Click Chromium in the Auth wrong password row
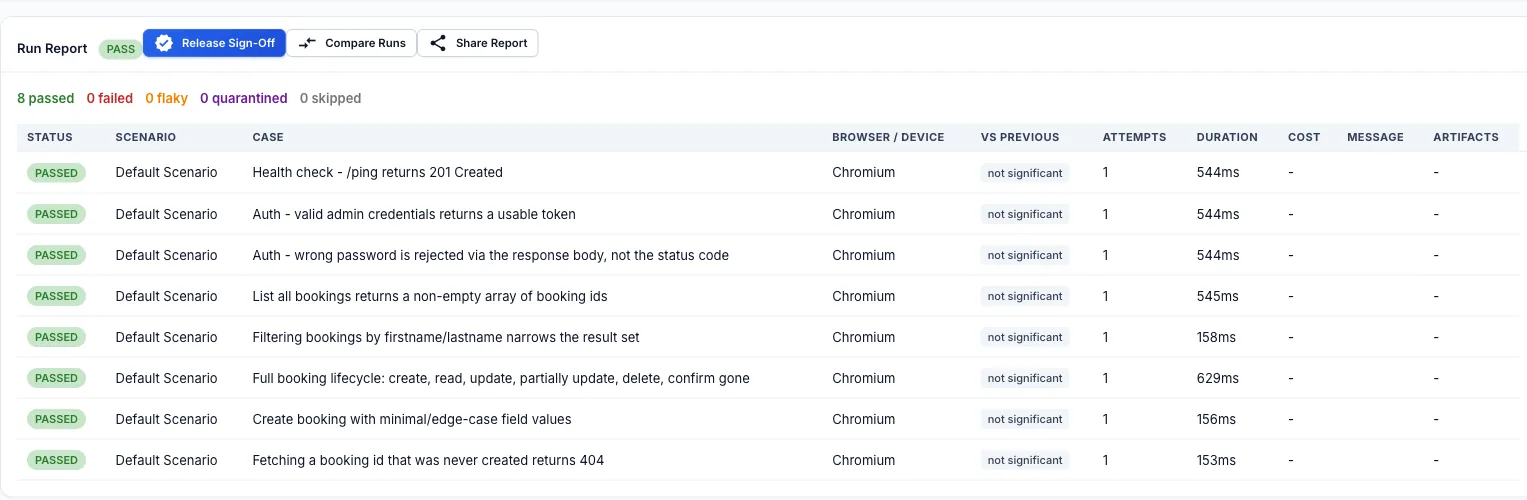This screenshot has height=500, width=1527. click(x=863, y=255)
